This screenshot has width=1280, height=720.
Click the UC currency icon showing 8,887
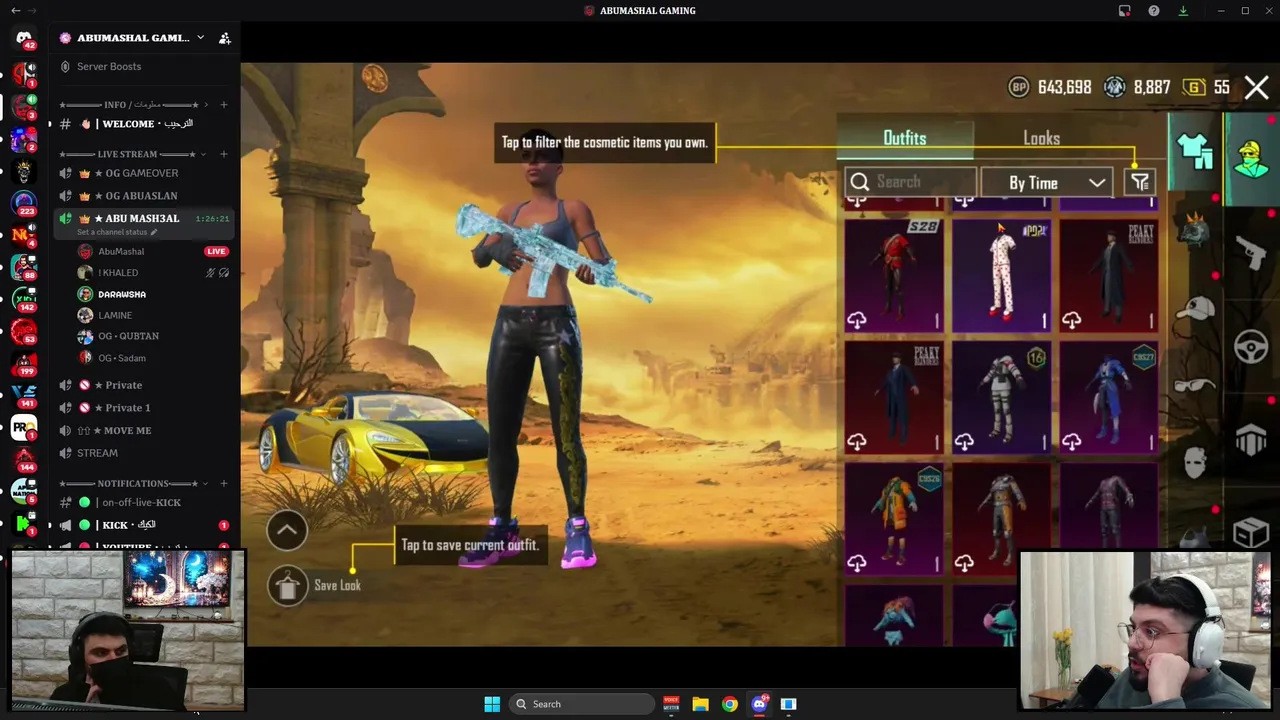tap(1114, 88)
